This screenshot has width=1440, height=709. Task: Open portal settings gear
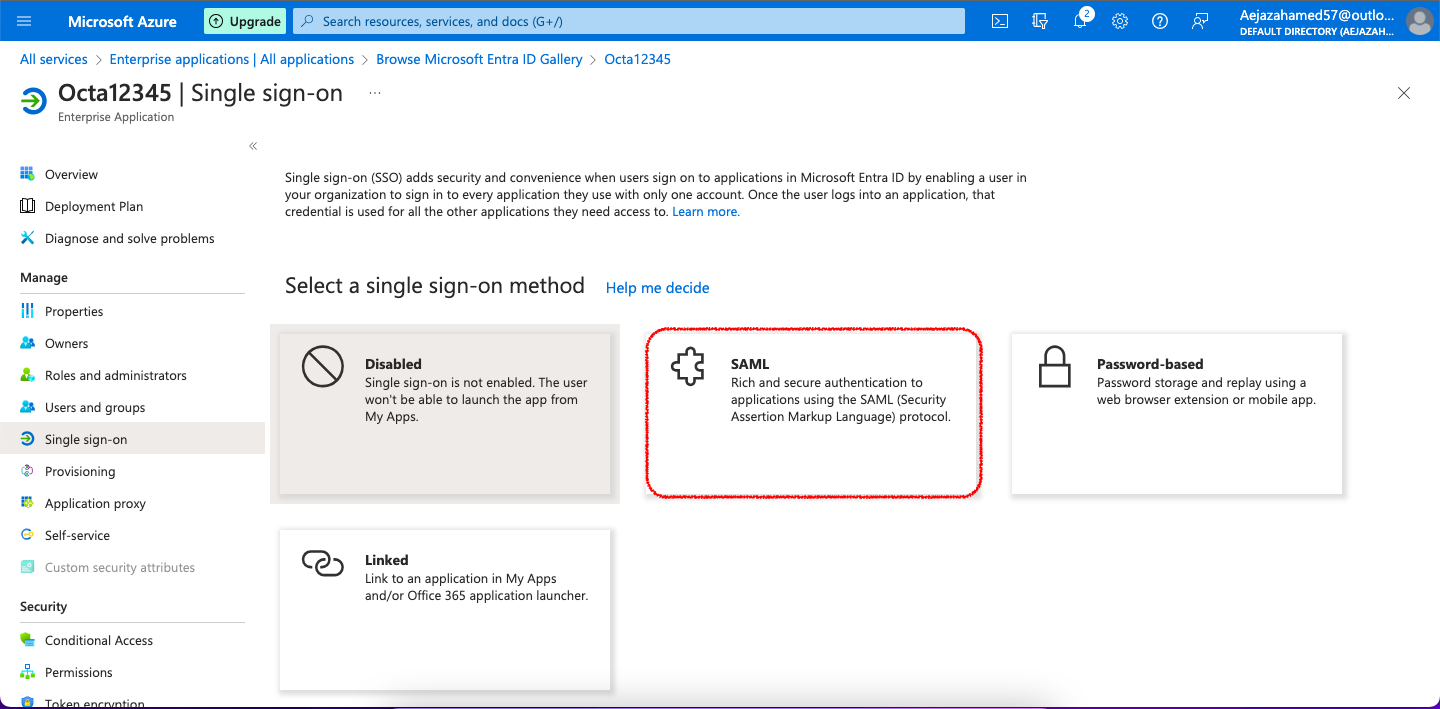pyautogui.click(x=1120, y=21)
